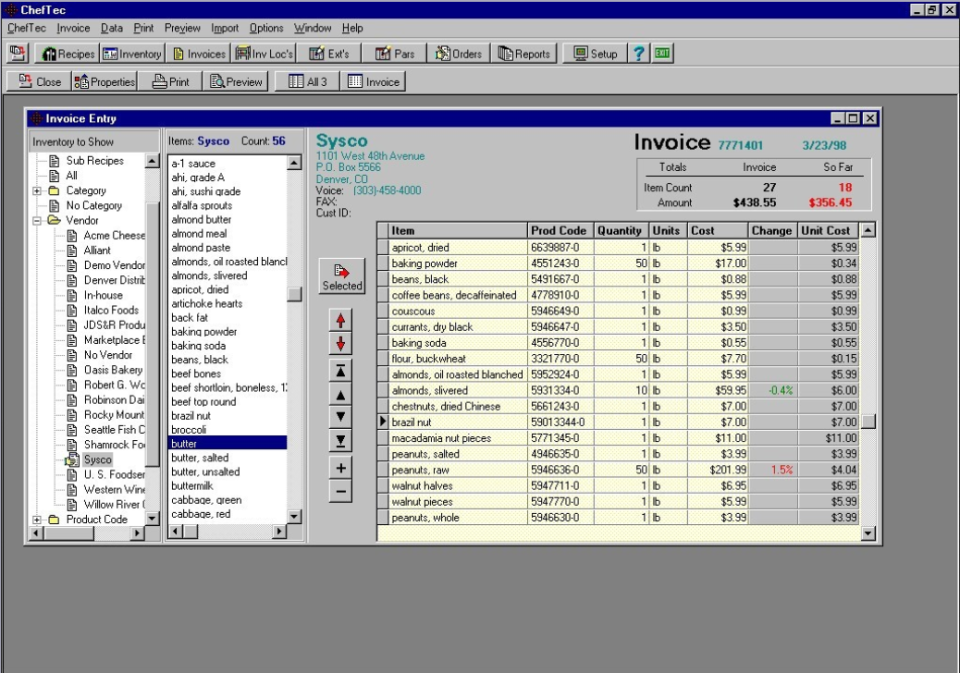Collapse the Vendor tree node
Image resolution: width=960 pixels, height=673 pixels.
tap(37, 220)
